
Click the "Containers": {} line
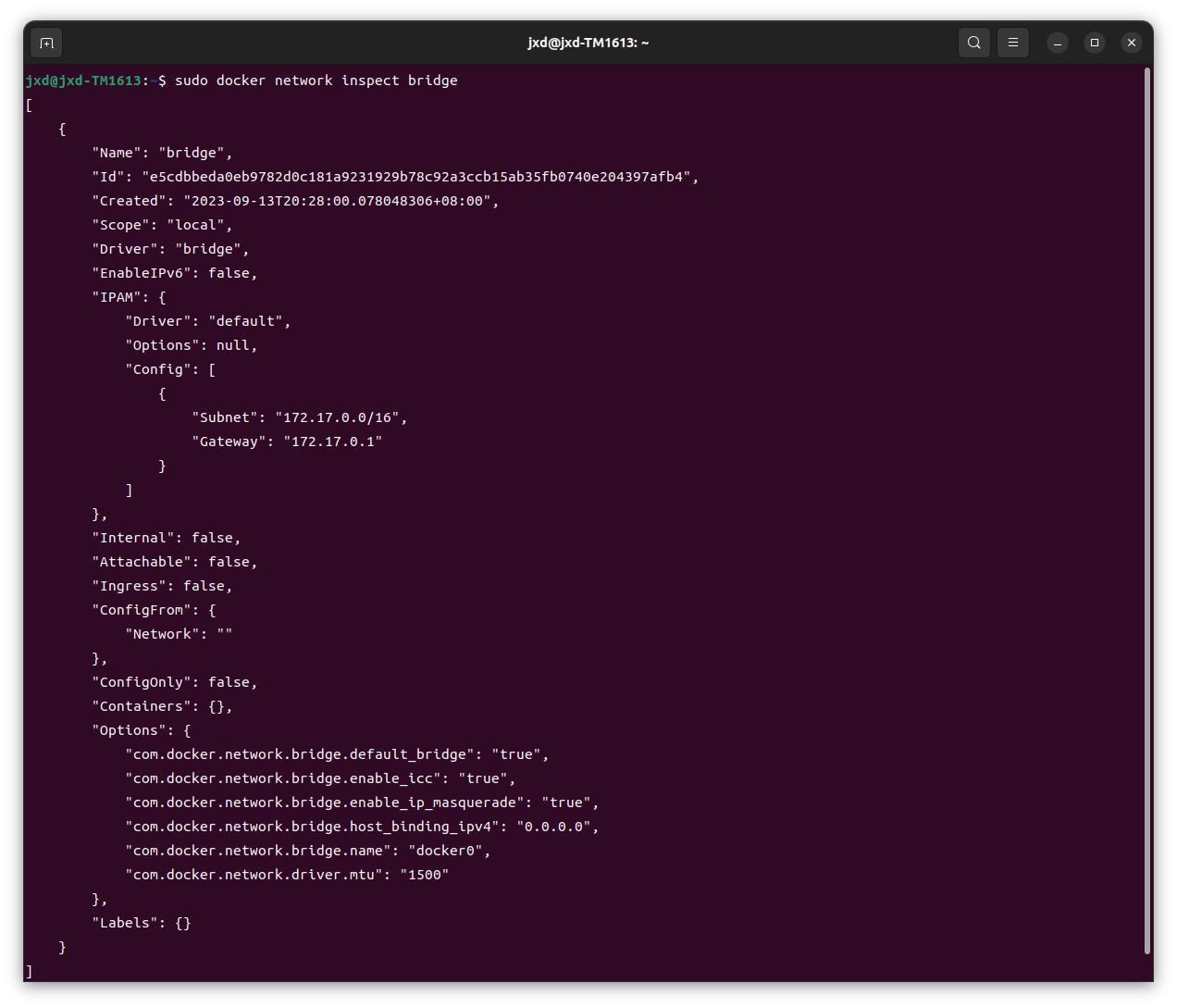tap(163, 706)
